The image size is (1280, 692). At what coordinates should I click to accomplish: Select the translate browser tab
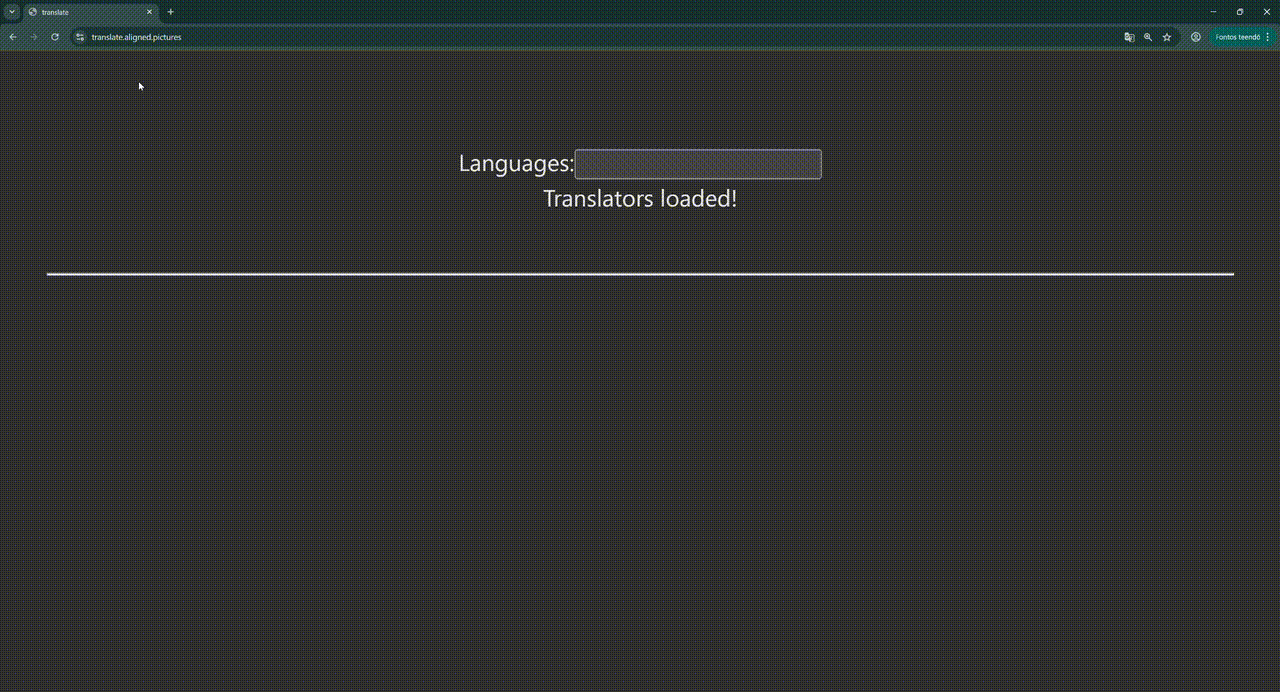(85, 12)
